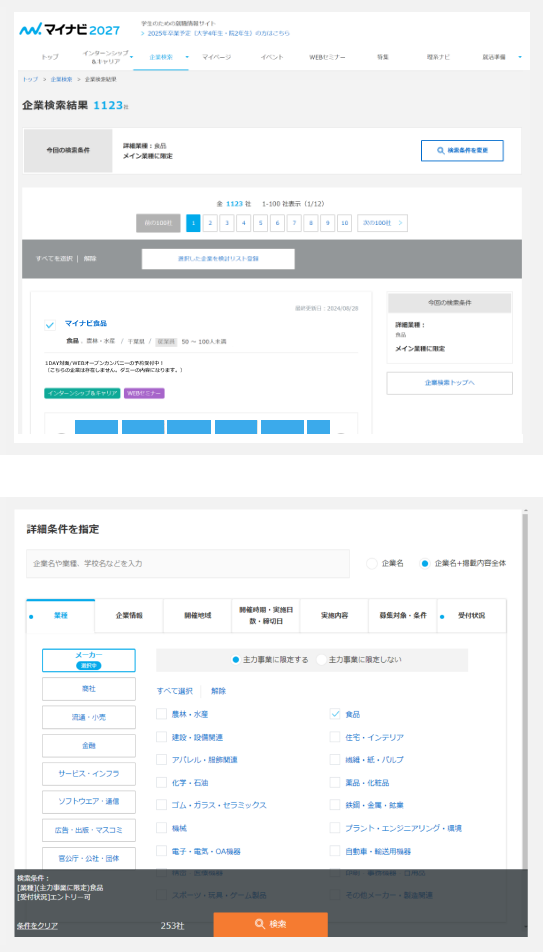Screen dimensions: 543x952
Task: Click the マイナビ2027 logo
Action: pos(69,29)
